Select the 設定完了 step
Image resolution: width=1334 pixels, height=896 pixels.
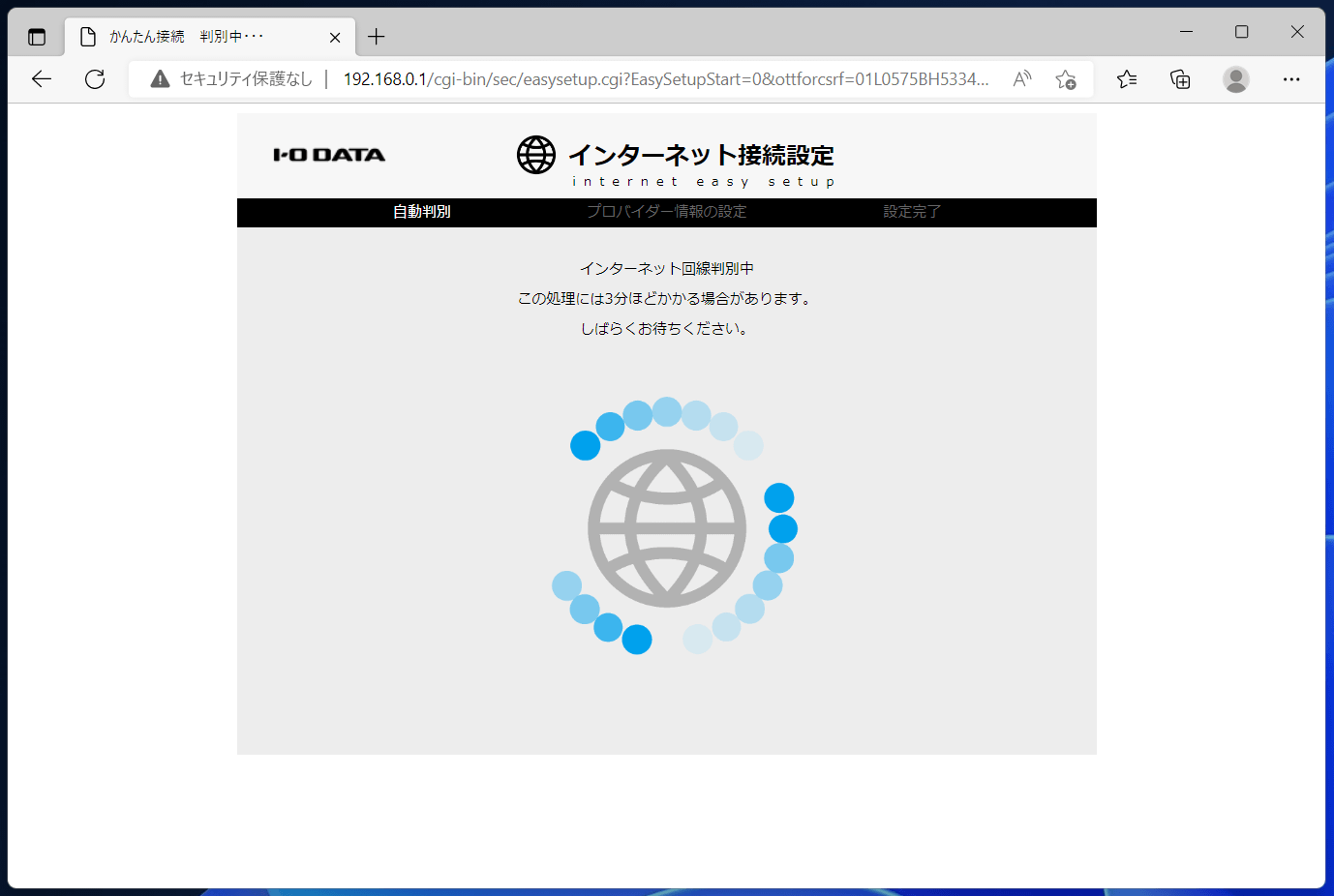click(x=912, y=212)
